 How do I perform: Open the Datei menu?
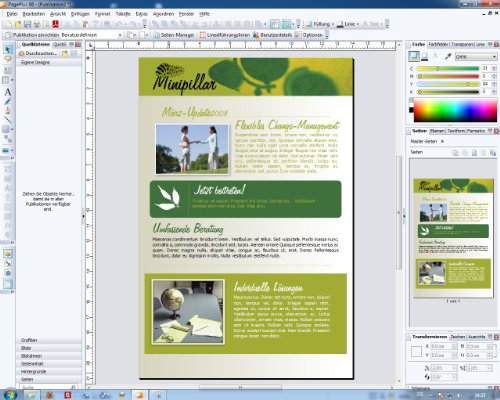pyautogui.click(x=12, y=14)
